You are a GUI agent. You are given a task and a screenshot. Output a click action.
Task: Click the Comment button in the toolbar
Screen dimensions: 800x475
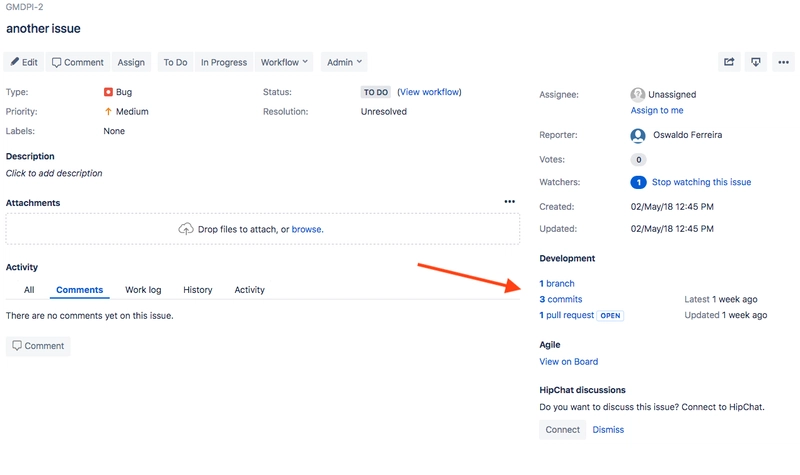click(78, 62)
